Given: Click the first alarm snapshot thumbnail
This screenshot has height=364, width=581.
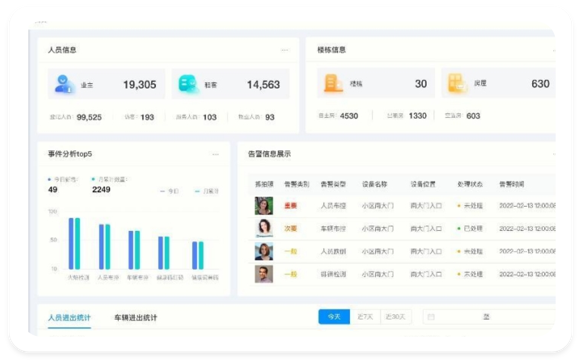Looking at the screenshot, I should click(264, 206).
